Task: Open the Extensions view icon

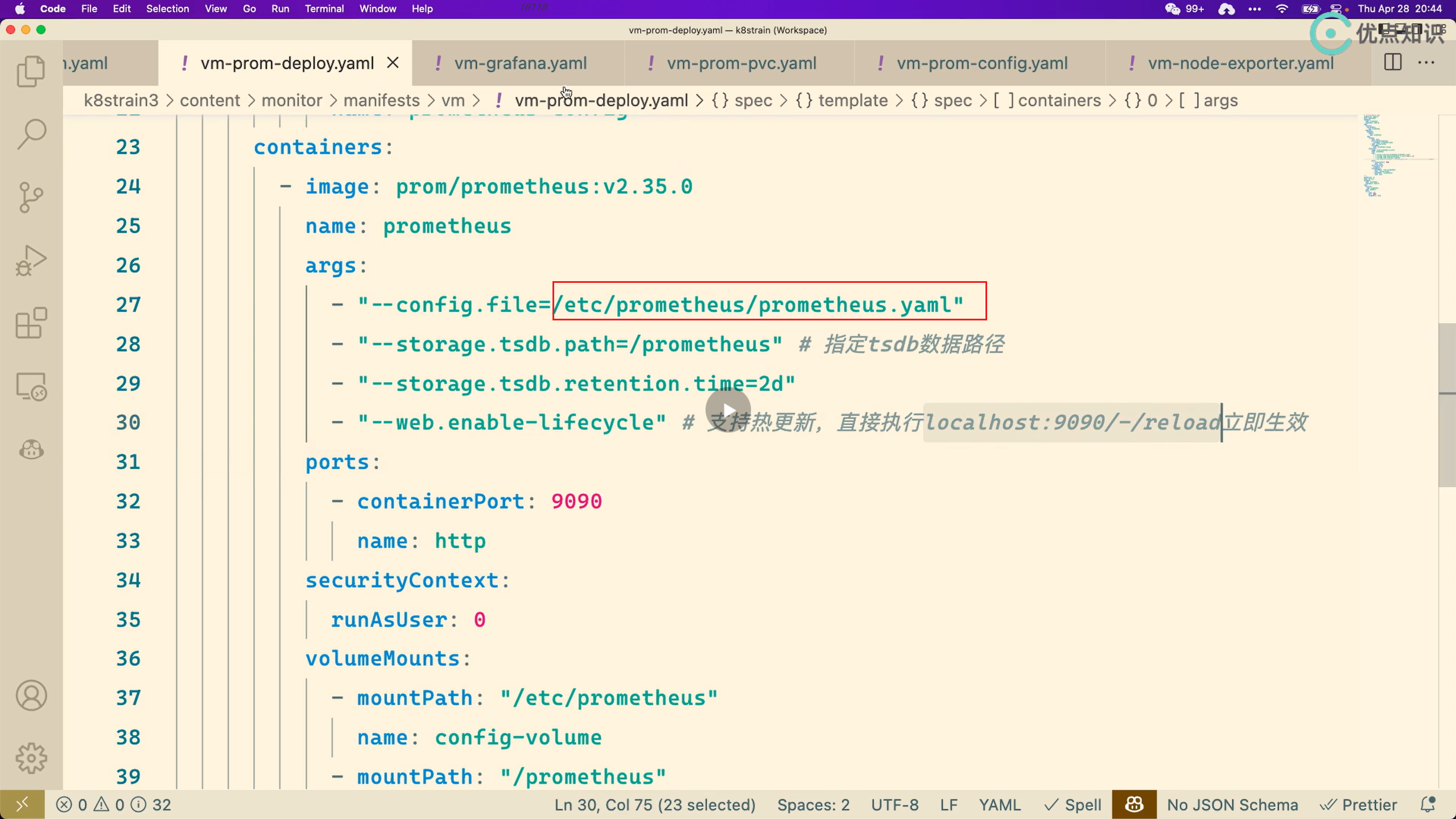Action: click(x=31, y=323)
